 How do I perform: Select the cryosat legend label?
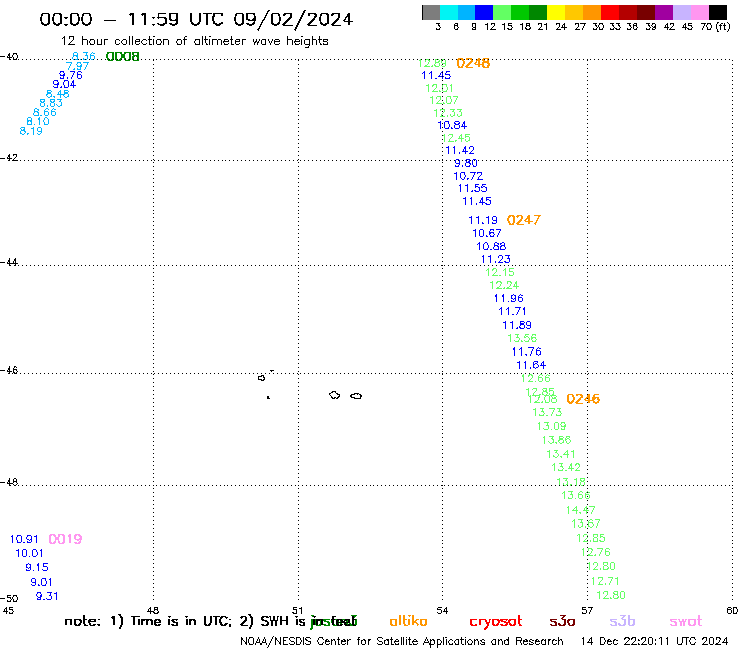click(496, 622)
